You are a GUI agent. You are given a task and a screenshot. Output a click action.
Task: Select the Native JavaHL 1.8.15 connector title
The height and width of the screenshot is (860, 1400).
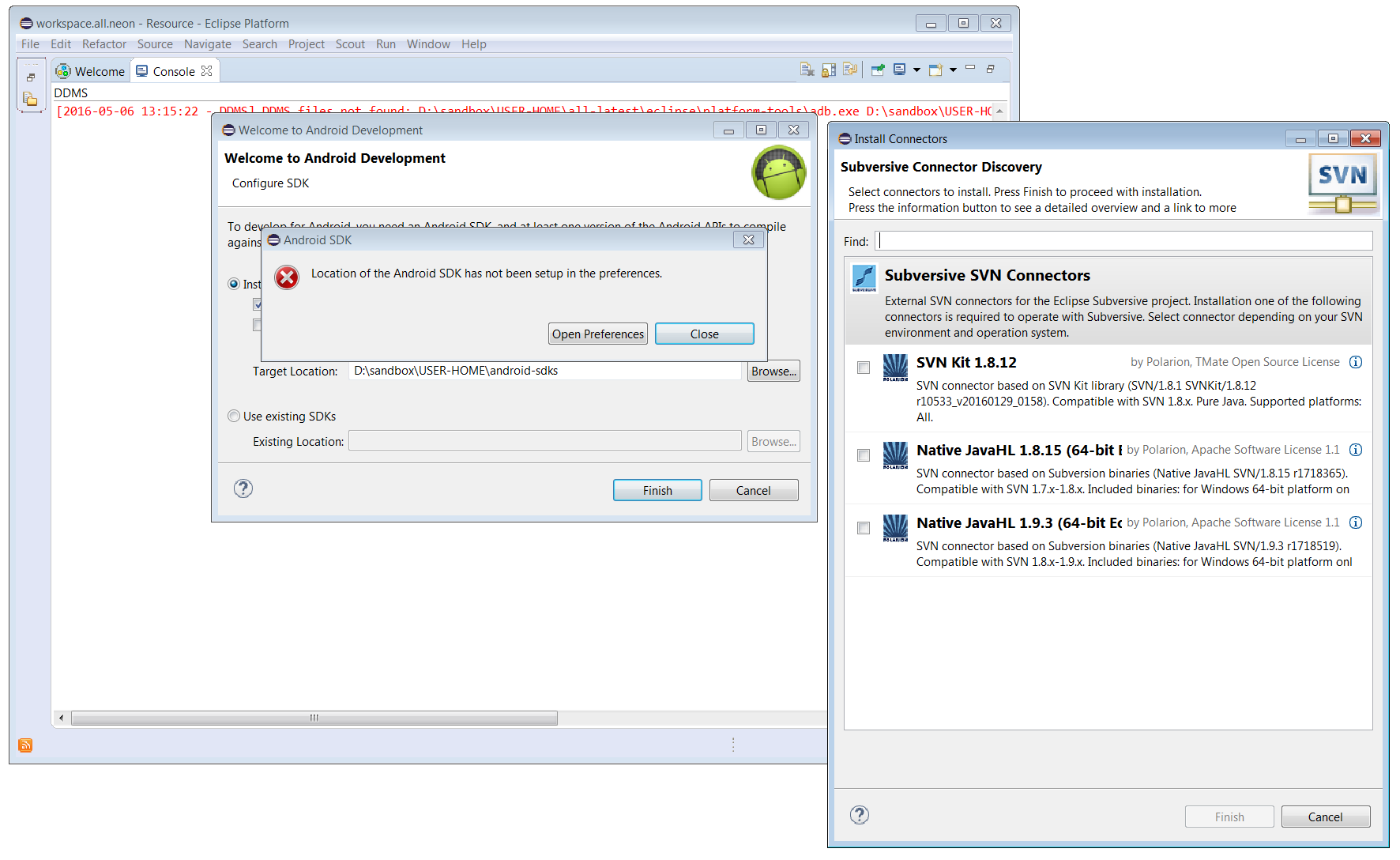point(1019,450)
